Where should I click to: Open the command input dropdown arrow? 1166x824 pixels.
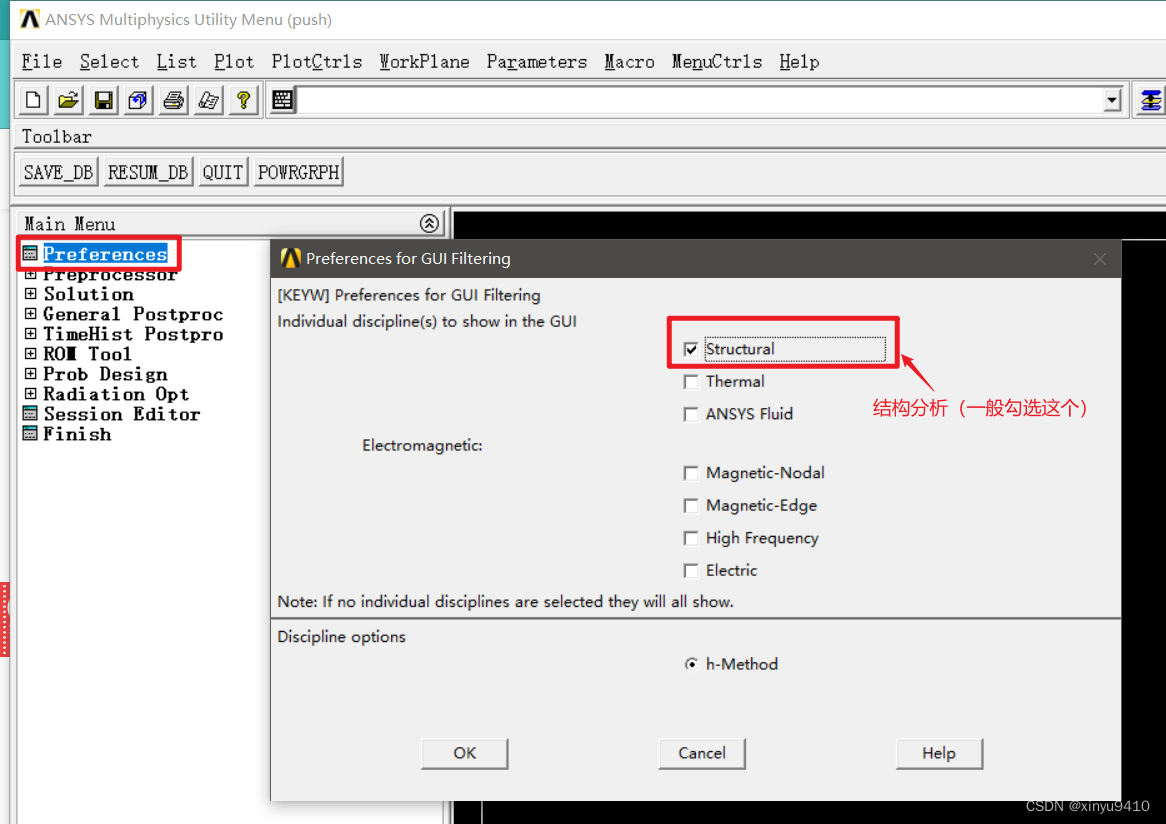tap(1112, 100)
